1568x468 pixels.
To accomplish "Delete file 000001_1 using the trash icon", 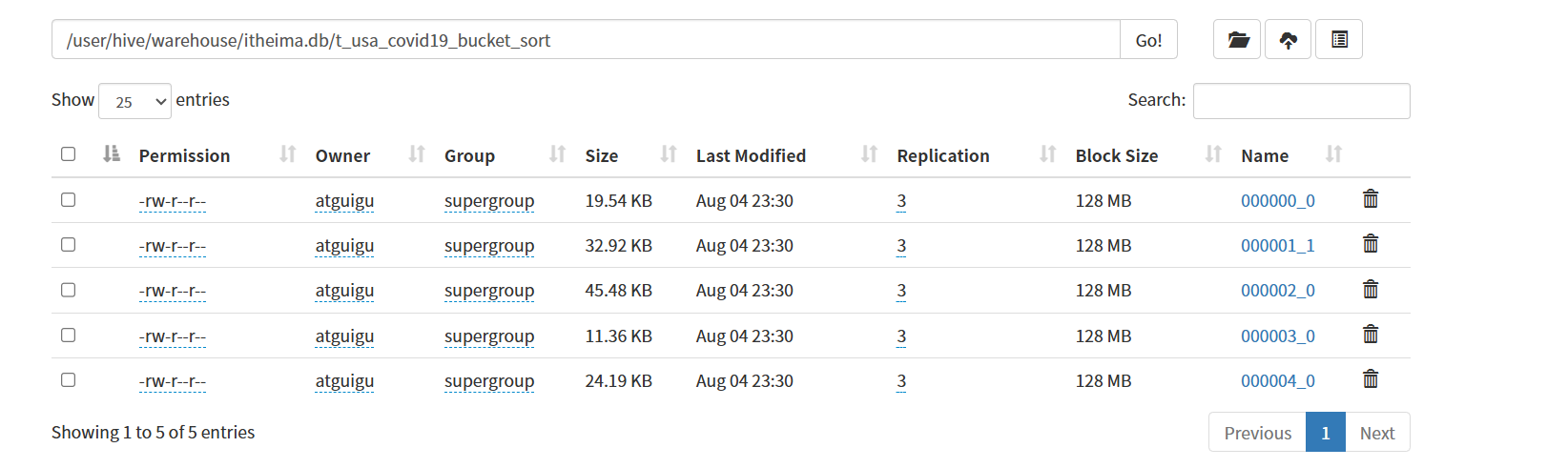I will (1371, 243).
